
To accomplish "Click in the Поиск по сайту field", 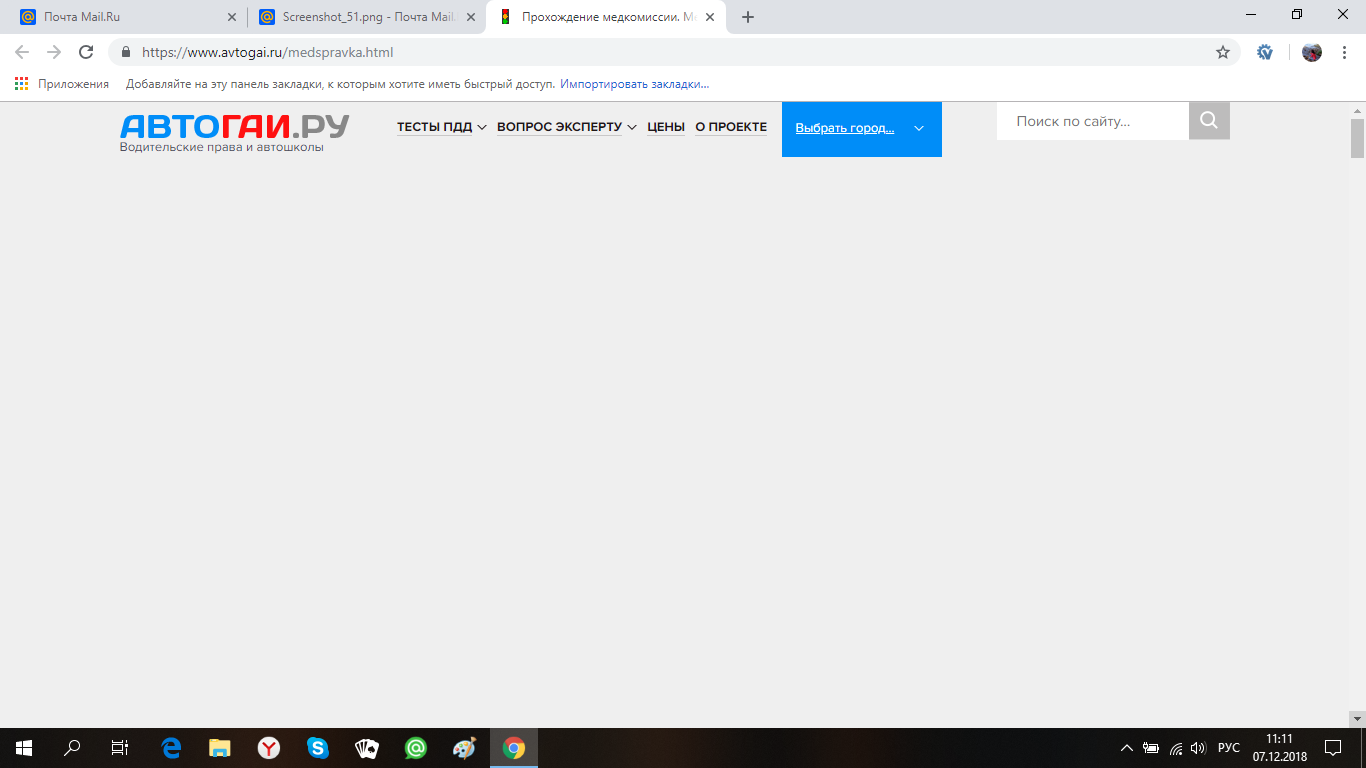I will tap(1092, 121).
